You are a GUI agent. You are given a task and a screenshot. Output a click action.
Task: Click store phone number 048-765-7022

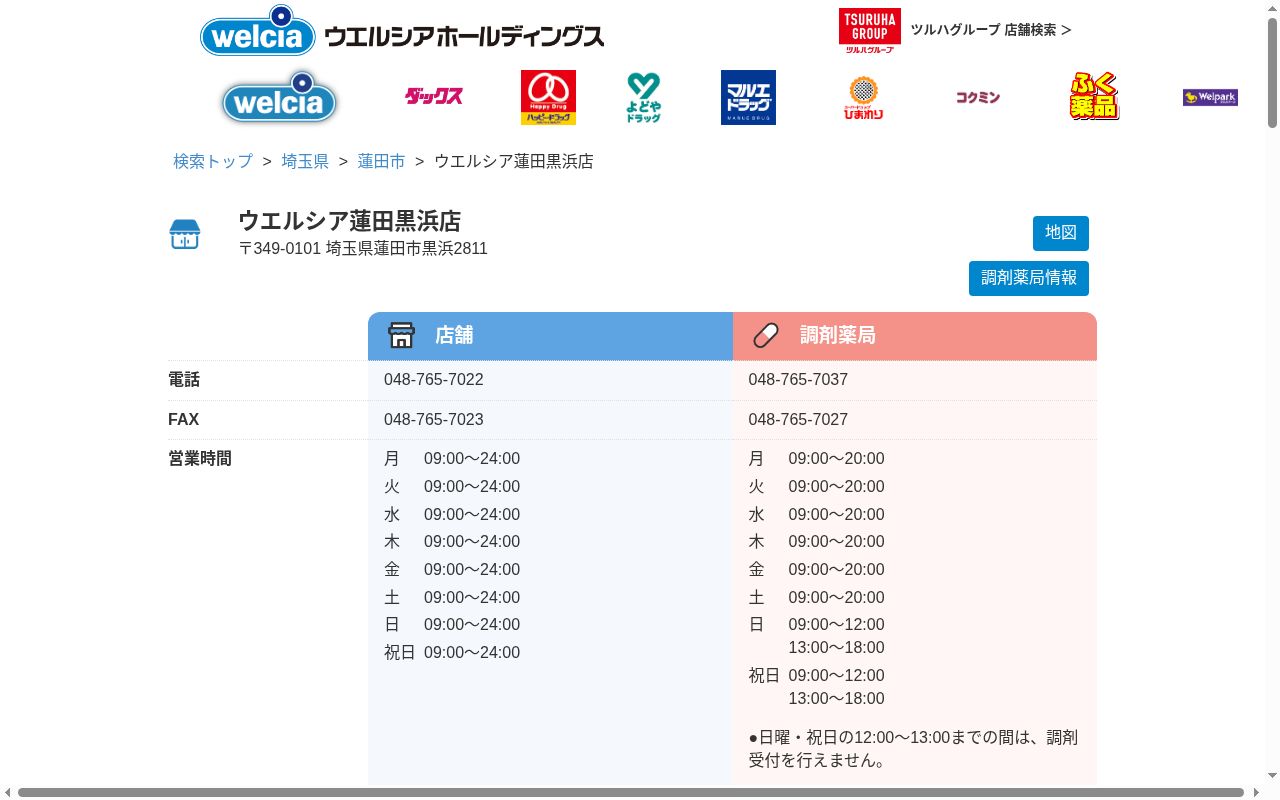(434, 380)
